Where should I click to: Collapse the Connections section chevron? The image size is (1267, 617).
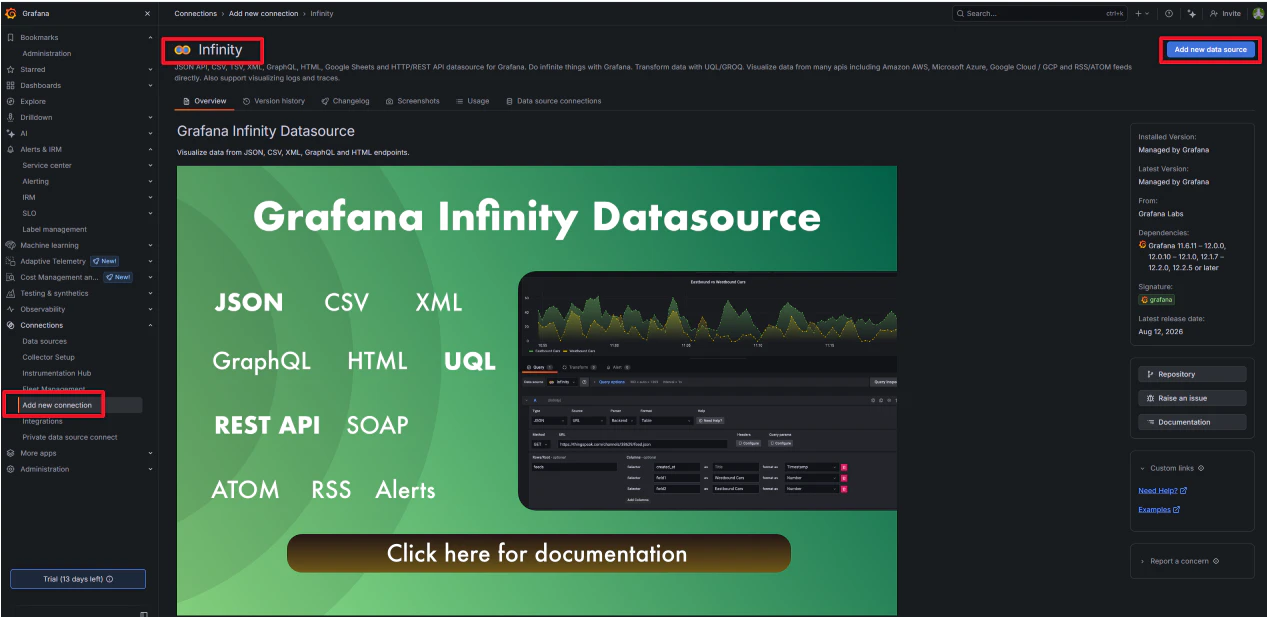151,325
